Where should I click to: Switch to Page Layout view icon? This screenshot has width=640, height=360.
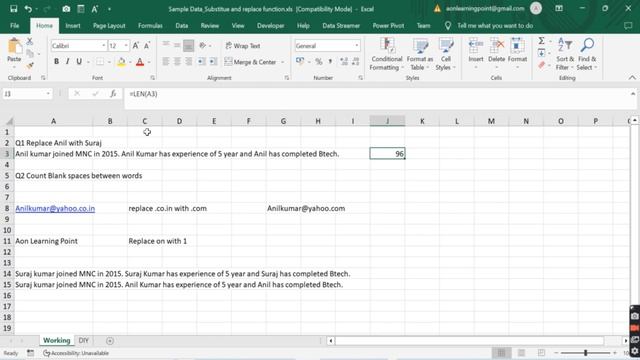[521, 353]
